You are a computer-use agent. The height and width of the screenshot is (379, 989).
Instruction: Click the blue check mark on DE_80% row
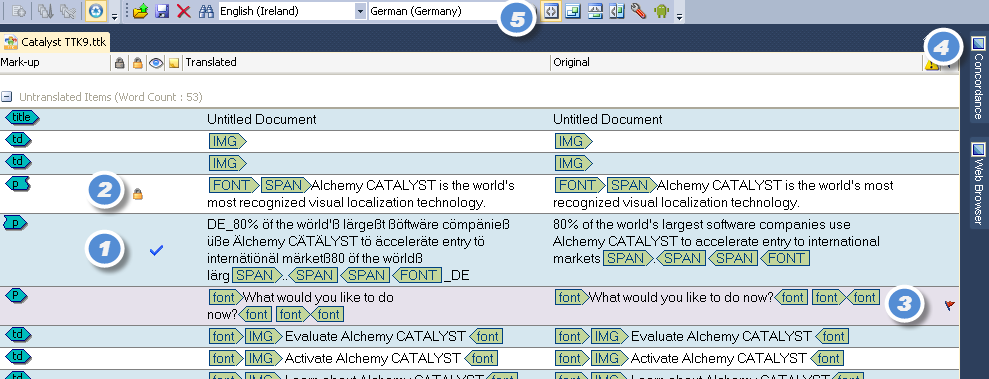coord(156,250)
